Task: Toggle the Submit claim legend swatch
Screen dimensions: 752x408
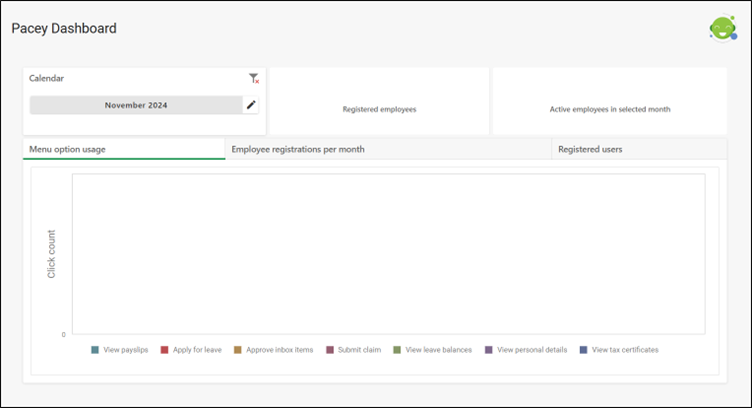Action: (x=330, y=350)
